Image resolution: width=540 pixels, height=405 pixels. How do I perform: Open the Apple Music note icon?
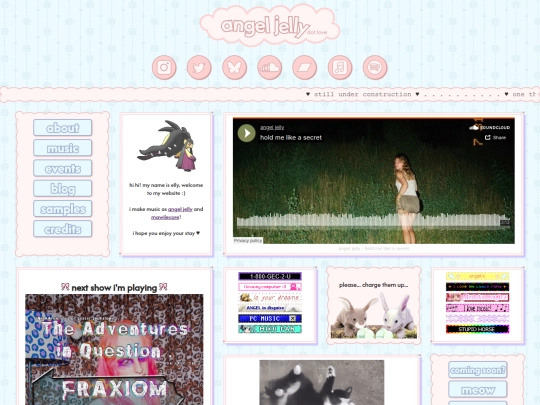pos(340,68)
